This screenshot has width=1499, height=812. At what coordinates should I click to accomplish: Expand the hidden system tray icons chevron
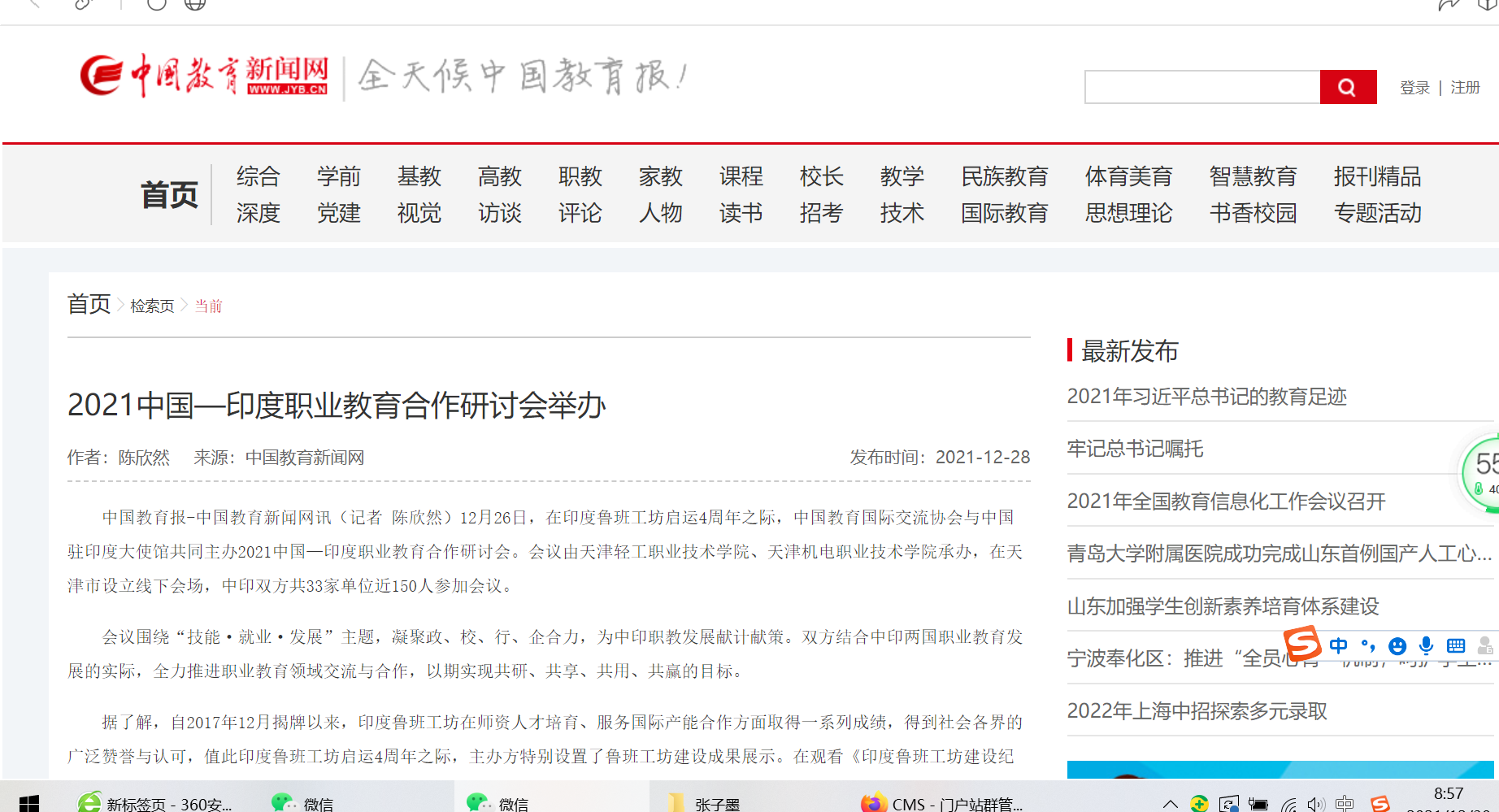1170,804
